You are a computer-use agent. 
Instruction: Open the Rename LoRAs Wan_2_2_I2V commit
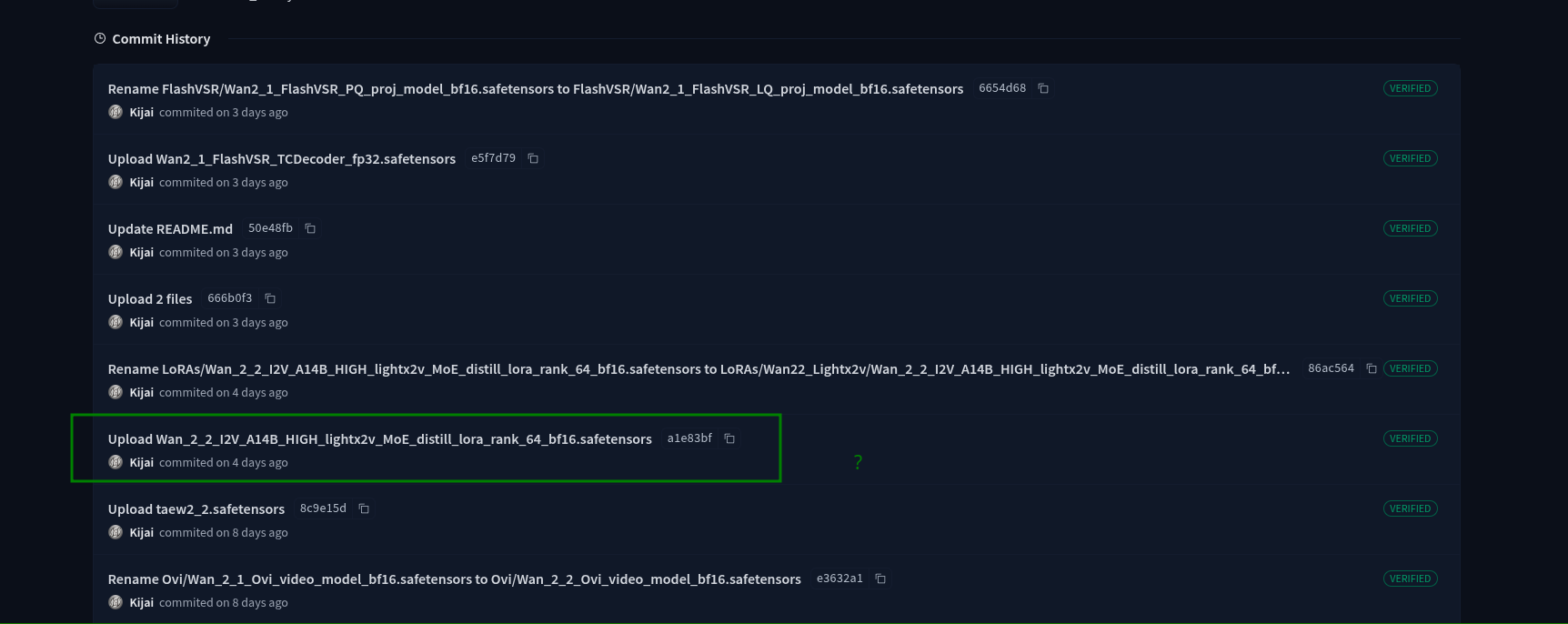coord(699,369)
